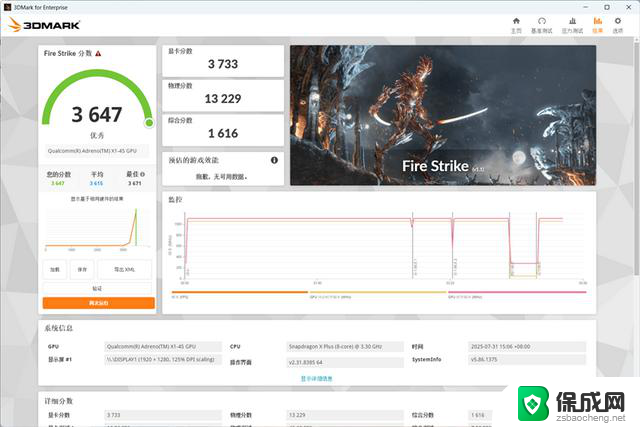640x427 pixels.
Task: Click the system info (系统信息) heading
Action: [58, 328]
